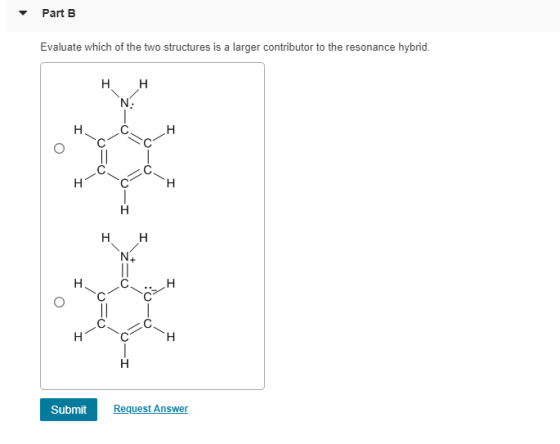
Task: Click the Part B heading
Action: click(x=59, y=13)
